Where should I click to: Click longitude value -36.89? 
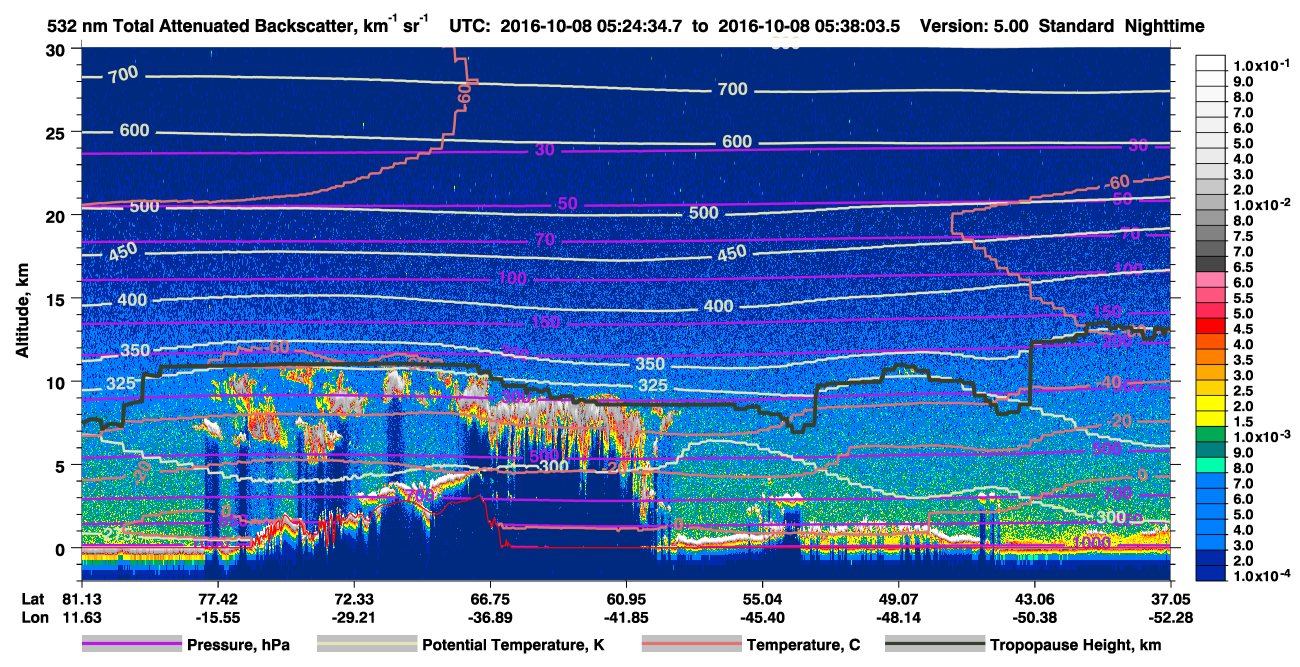(x=489, y=617)
